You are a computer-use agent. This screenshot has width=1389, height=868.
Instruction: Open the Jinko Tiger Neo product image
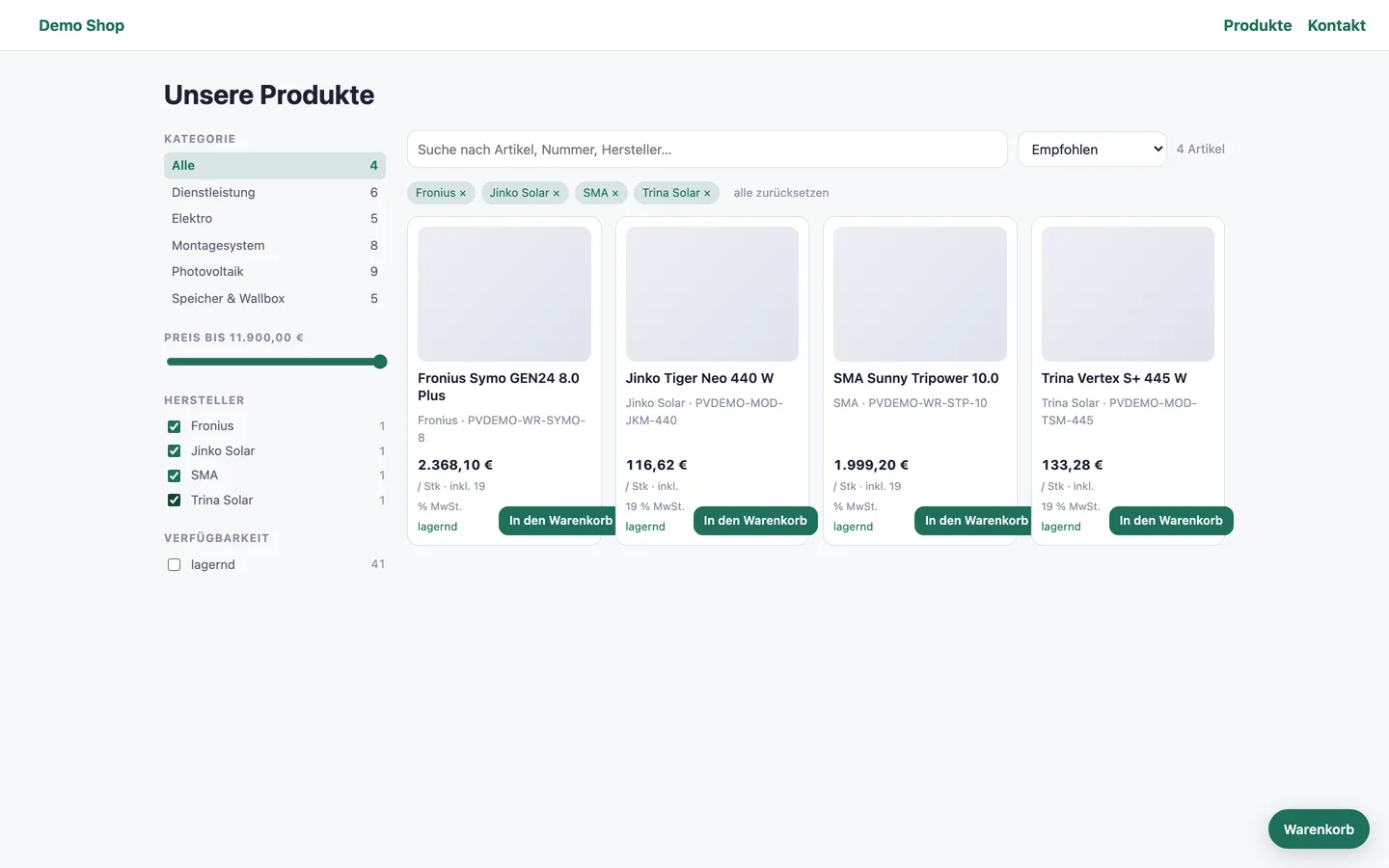coord(712,294)
